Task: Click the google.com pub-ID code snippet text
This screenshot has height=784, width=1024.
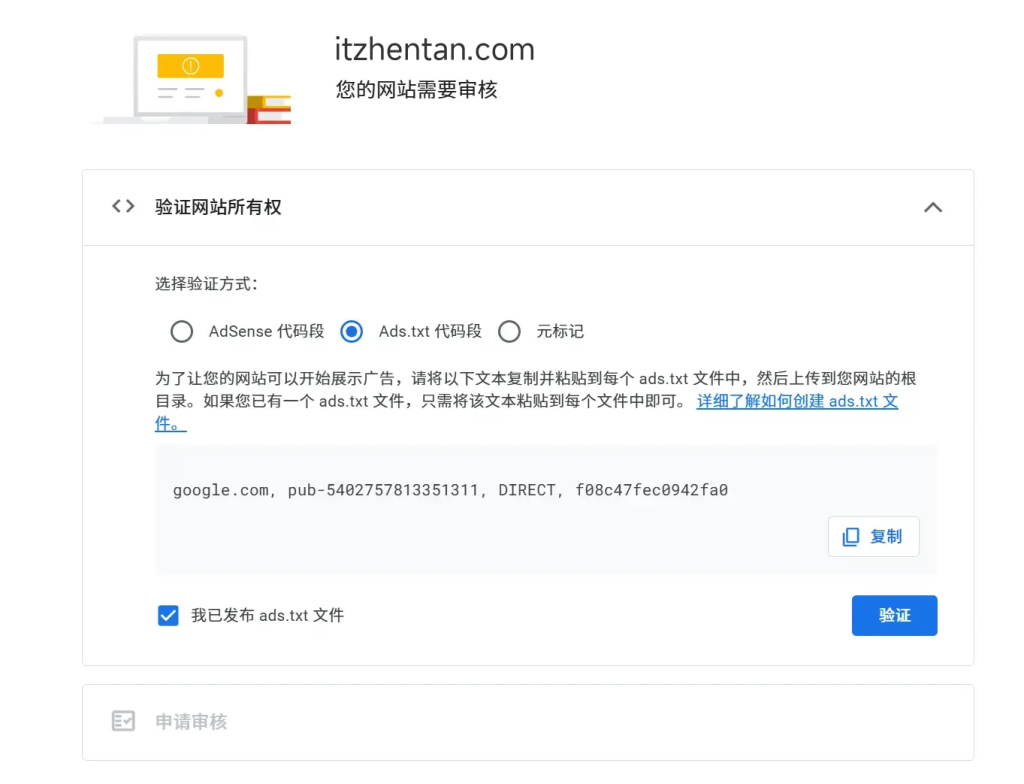Action: coord(450,490)
